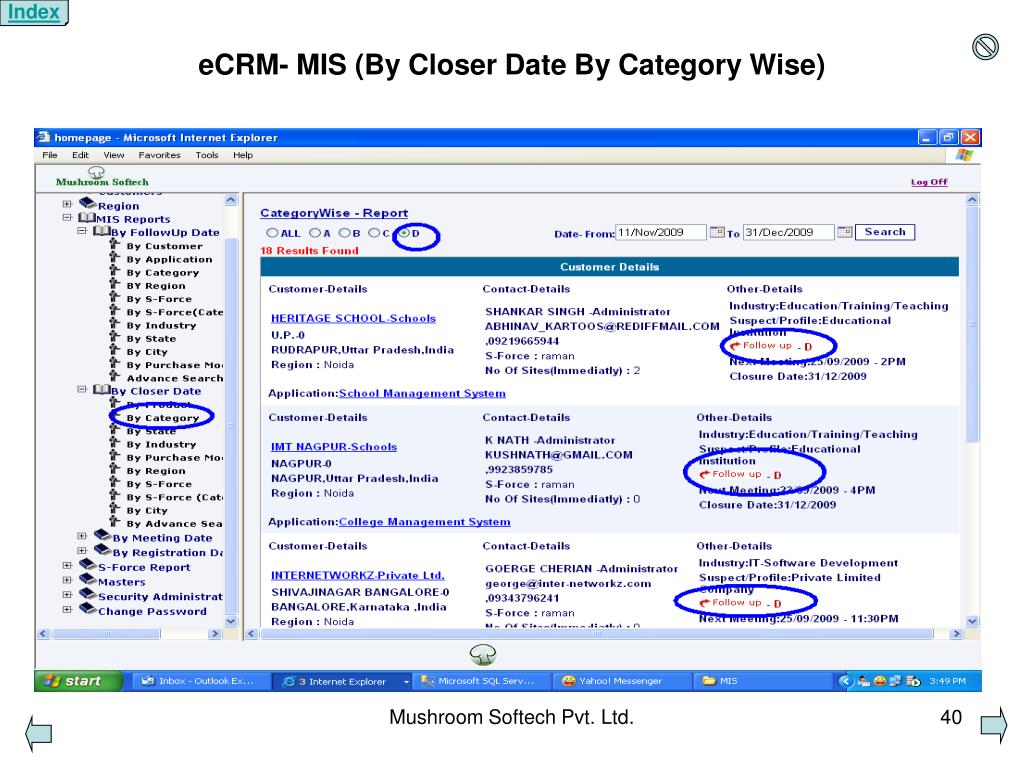Open the Help menu

coord(243,155)
